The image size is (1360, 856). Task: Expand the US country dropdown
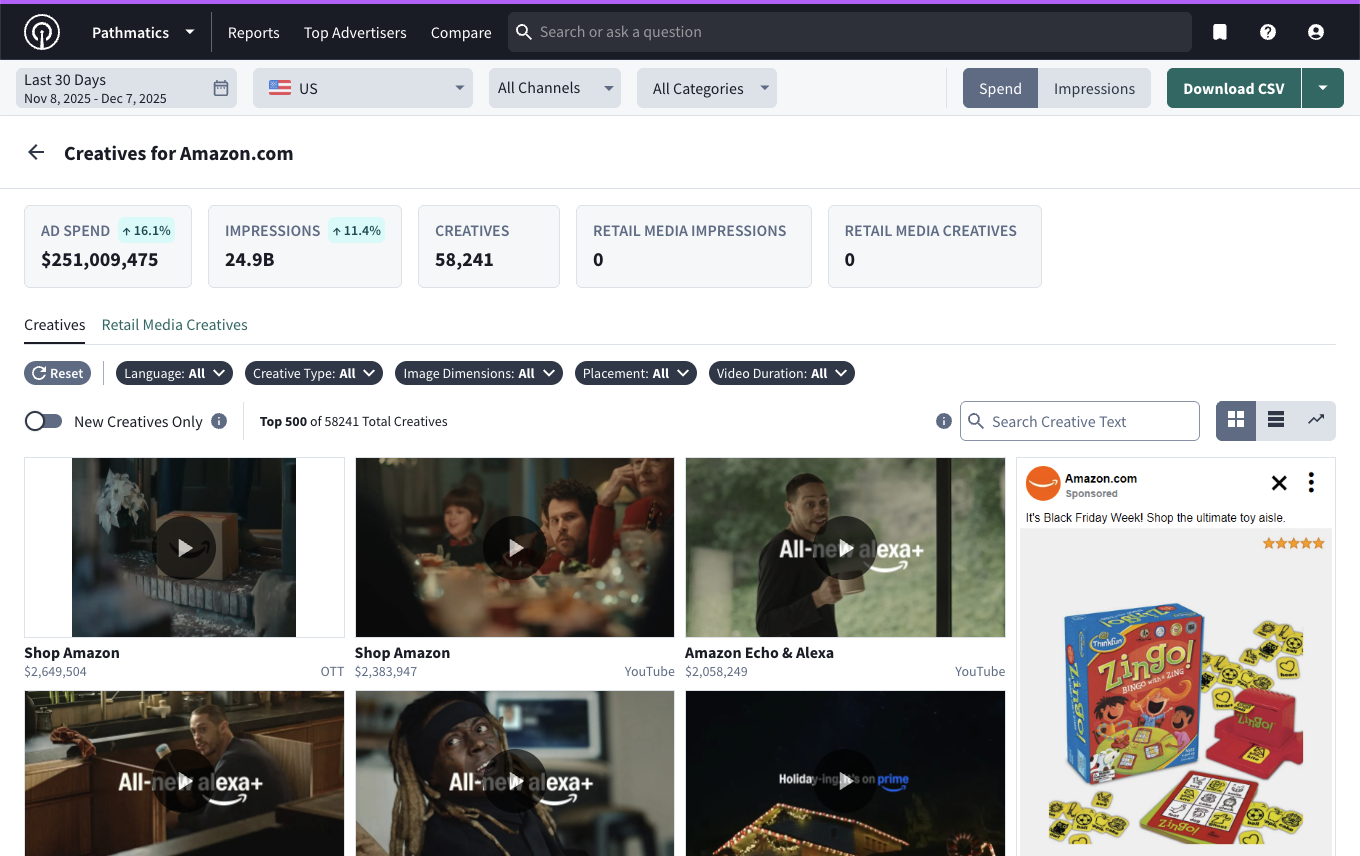pyautogui.click(x=363, y=88)
